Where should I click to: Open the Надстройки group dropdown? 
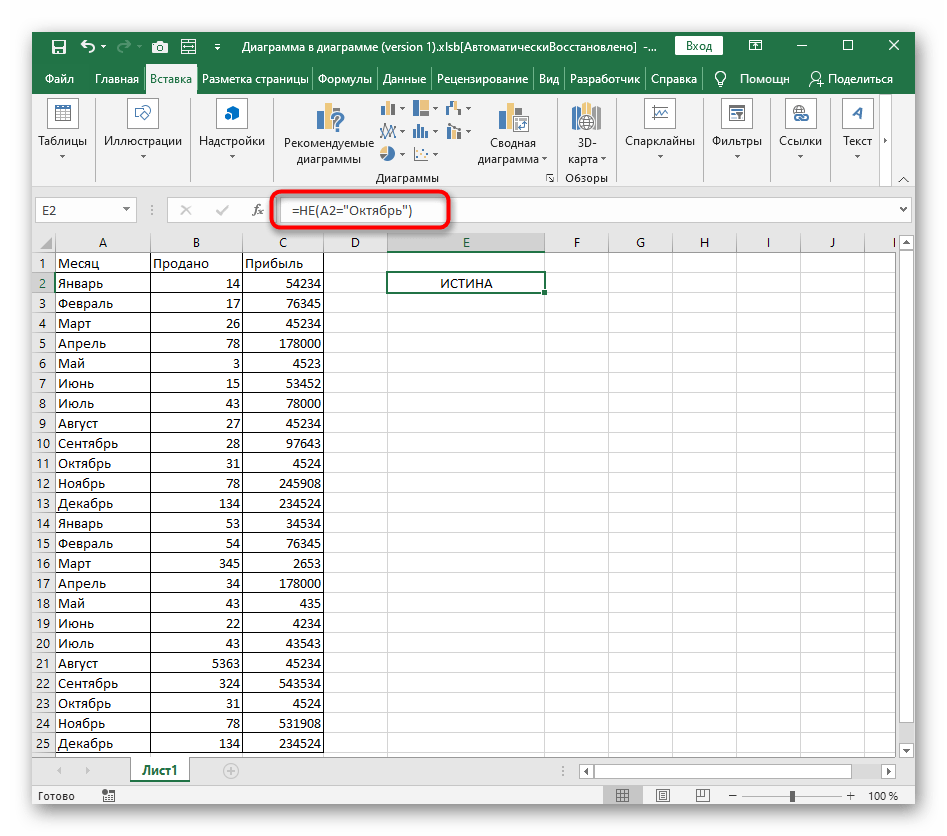(x=232, y=132)
